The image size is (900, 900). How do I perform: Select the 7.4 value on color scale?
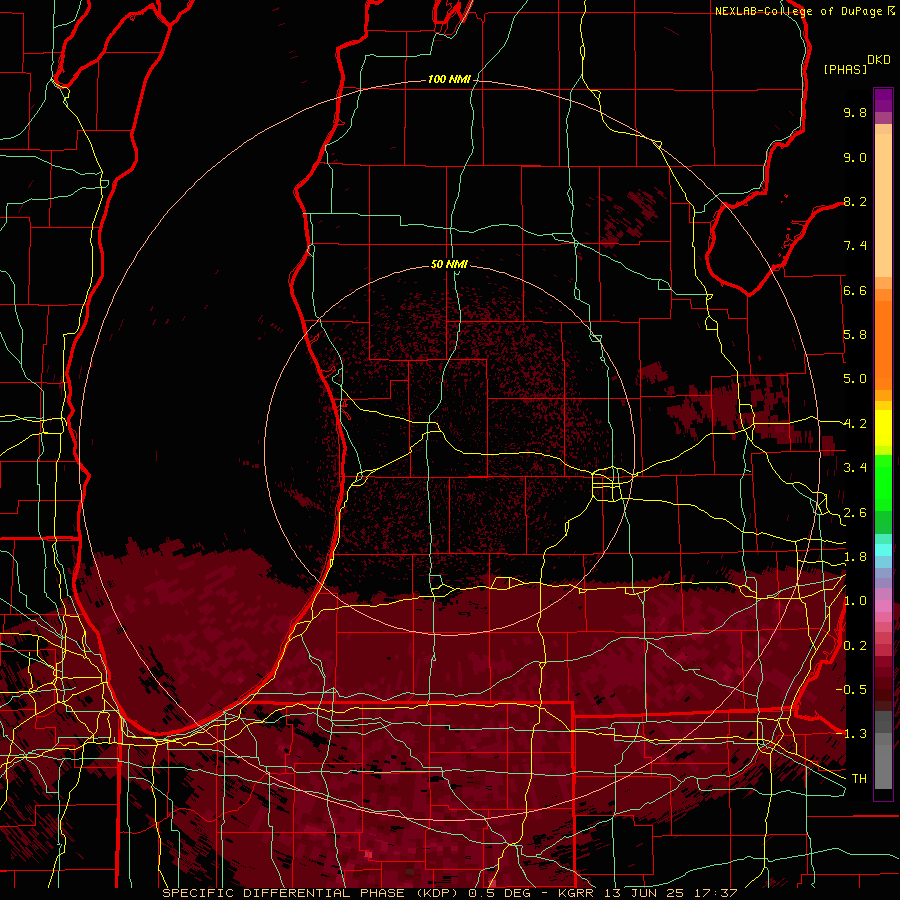pyautogui.click(x=855, y=246)
